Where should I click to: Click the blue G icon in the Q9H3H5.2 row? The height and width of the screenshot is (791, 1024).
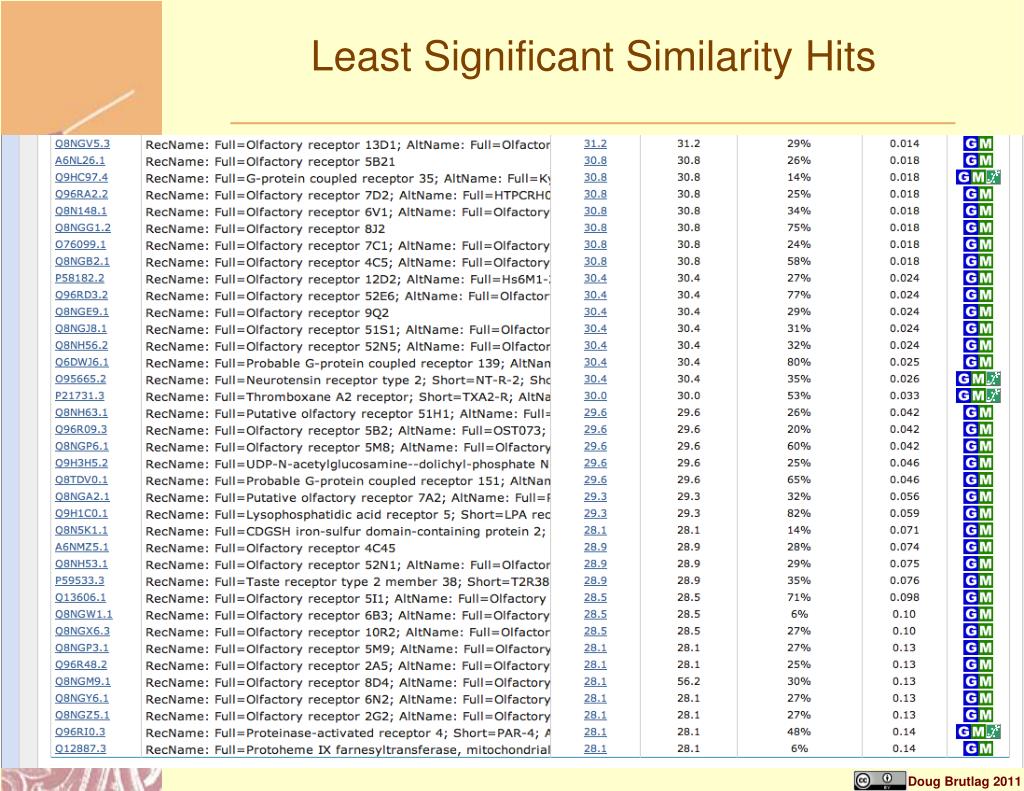(x=970, y=463)
